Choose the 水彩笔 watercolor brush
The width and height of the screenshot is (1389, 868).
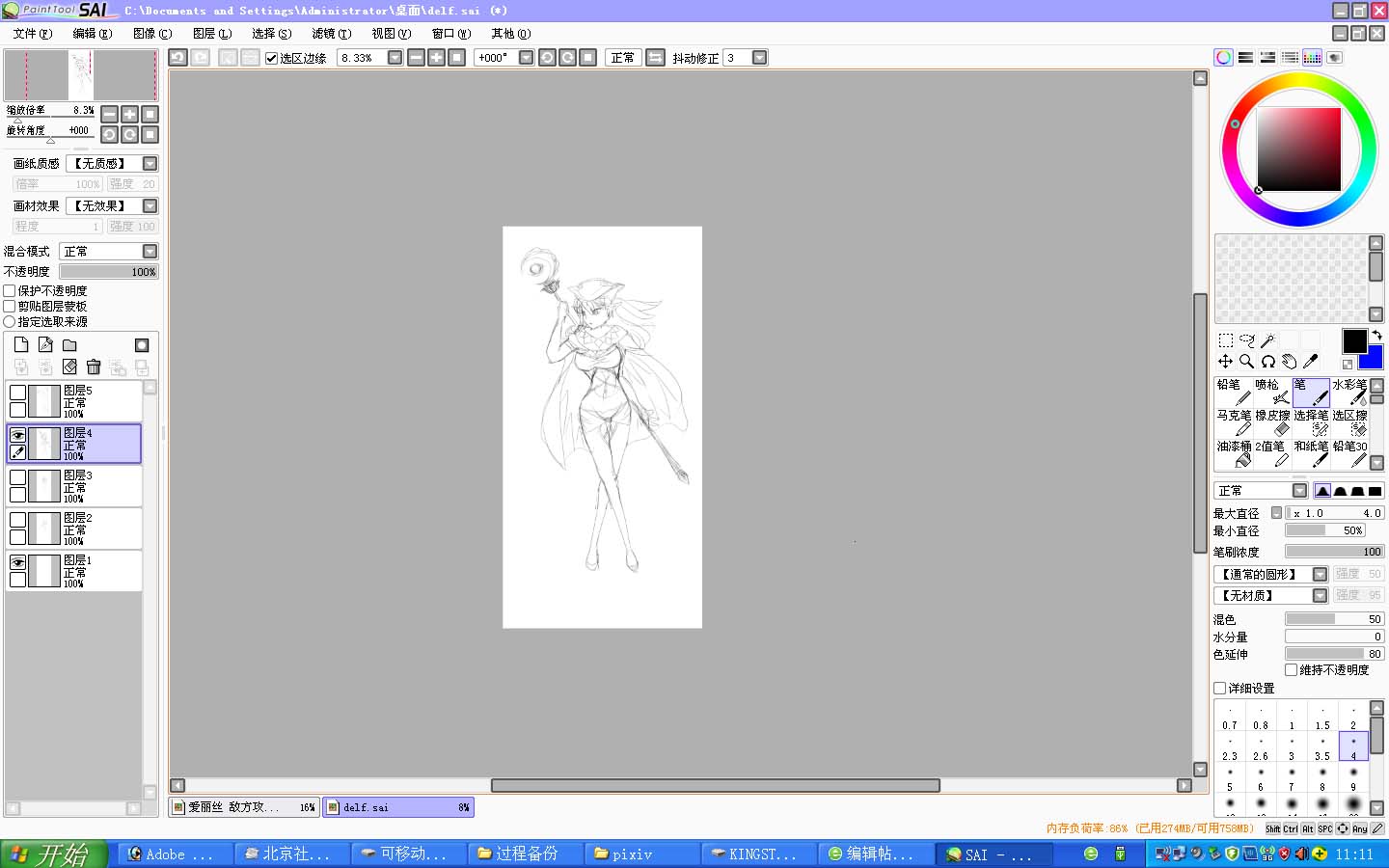pyautogui.click(x=1349, y=392)
